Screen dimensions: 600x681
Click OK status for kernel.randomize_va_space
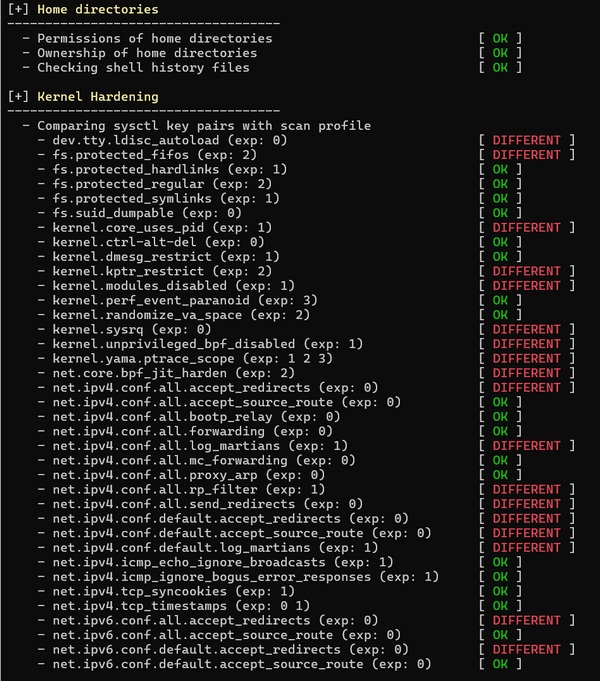[x=500, y=315]
